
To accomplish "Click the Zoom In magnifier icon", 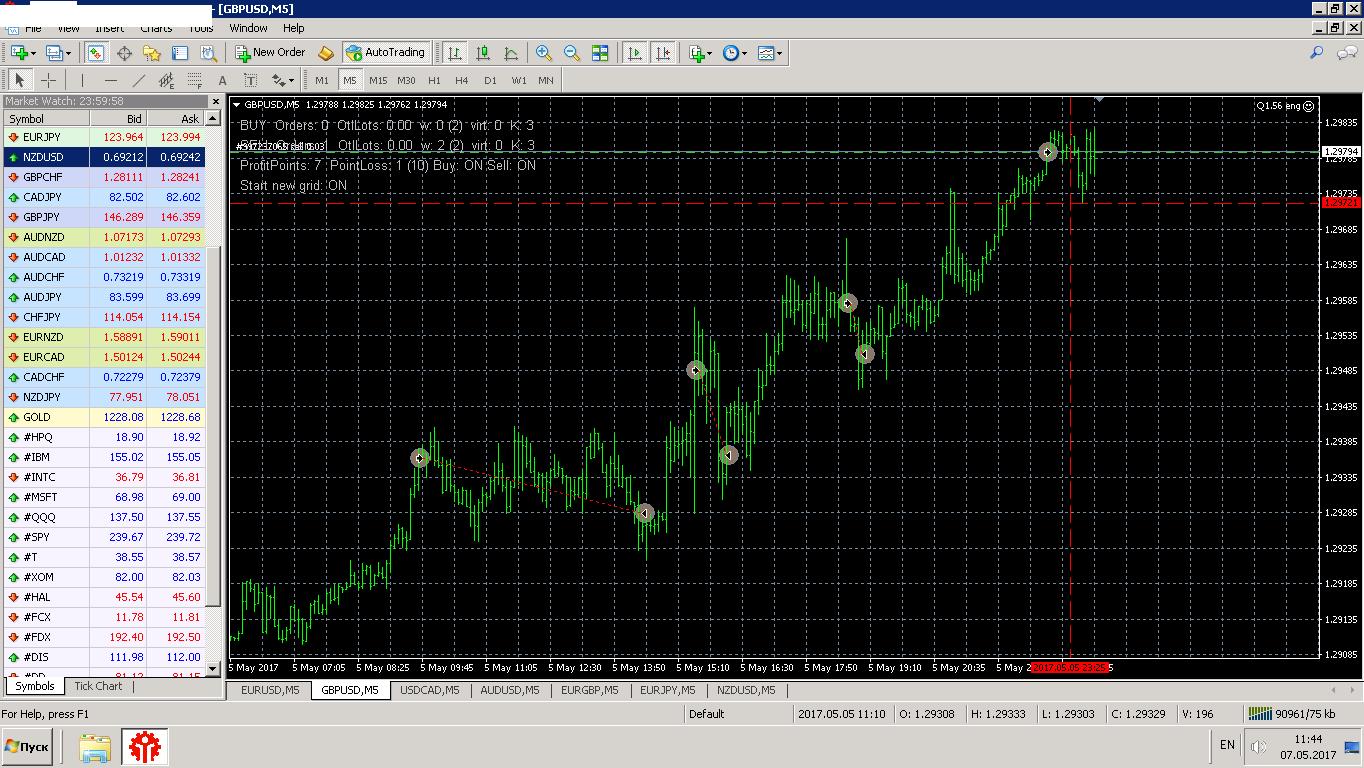I will (x=544, y=53).
